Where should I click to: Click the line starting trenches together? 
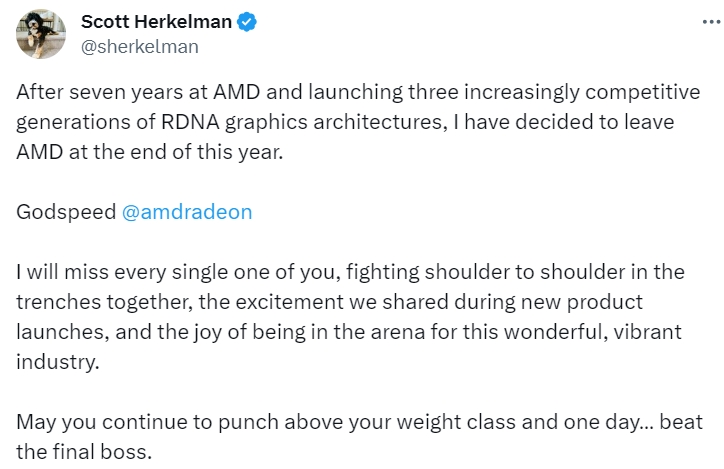329,302
